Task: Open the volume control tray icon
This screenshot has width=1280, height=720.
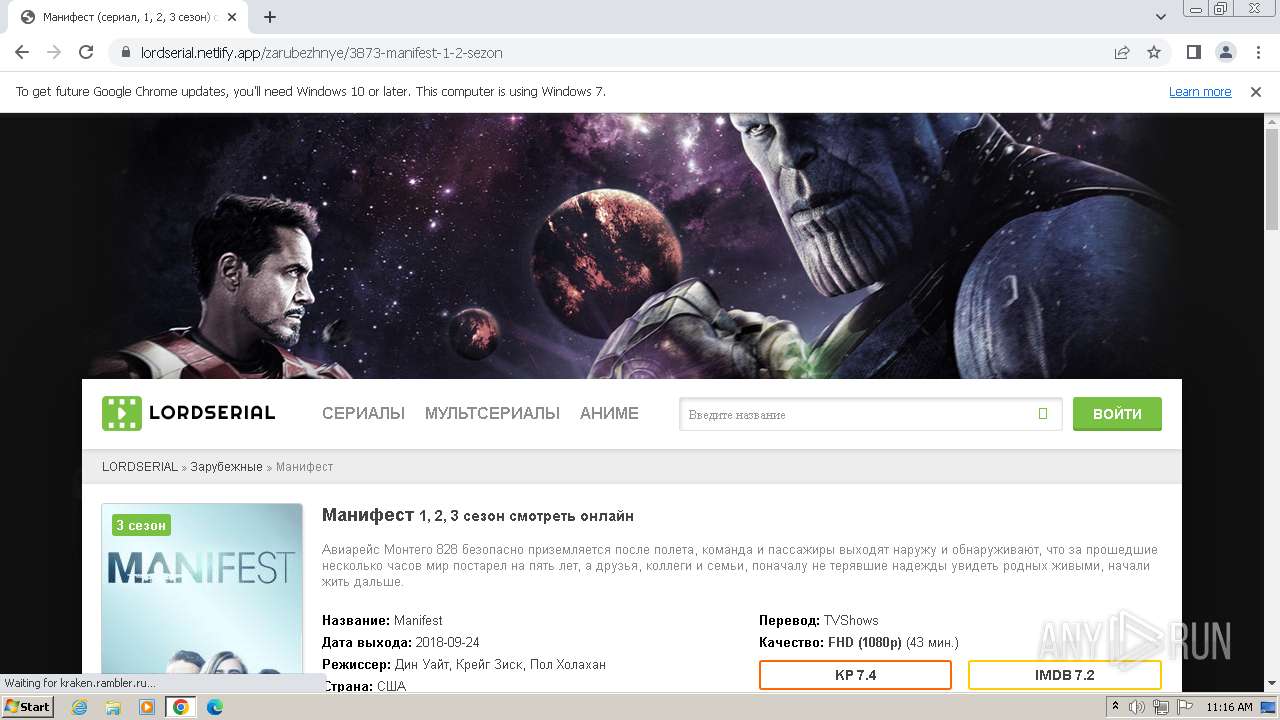Action: (1137, 707)
